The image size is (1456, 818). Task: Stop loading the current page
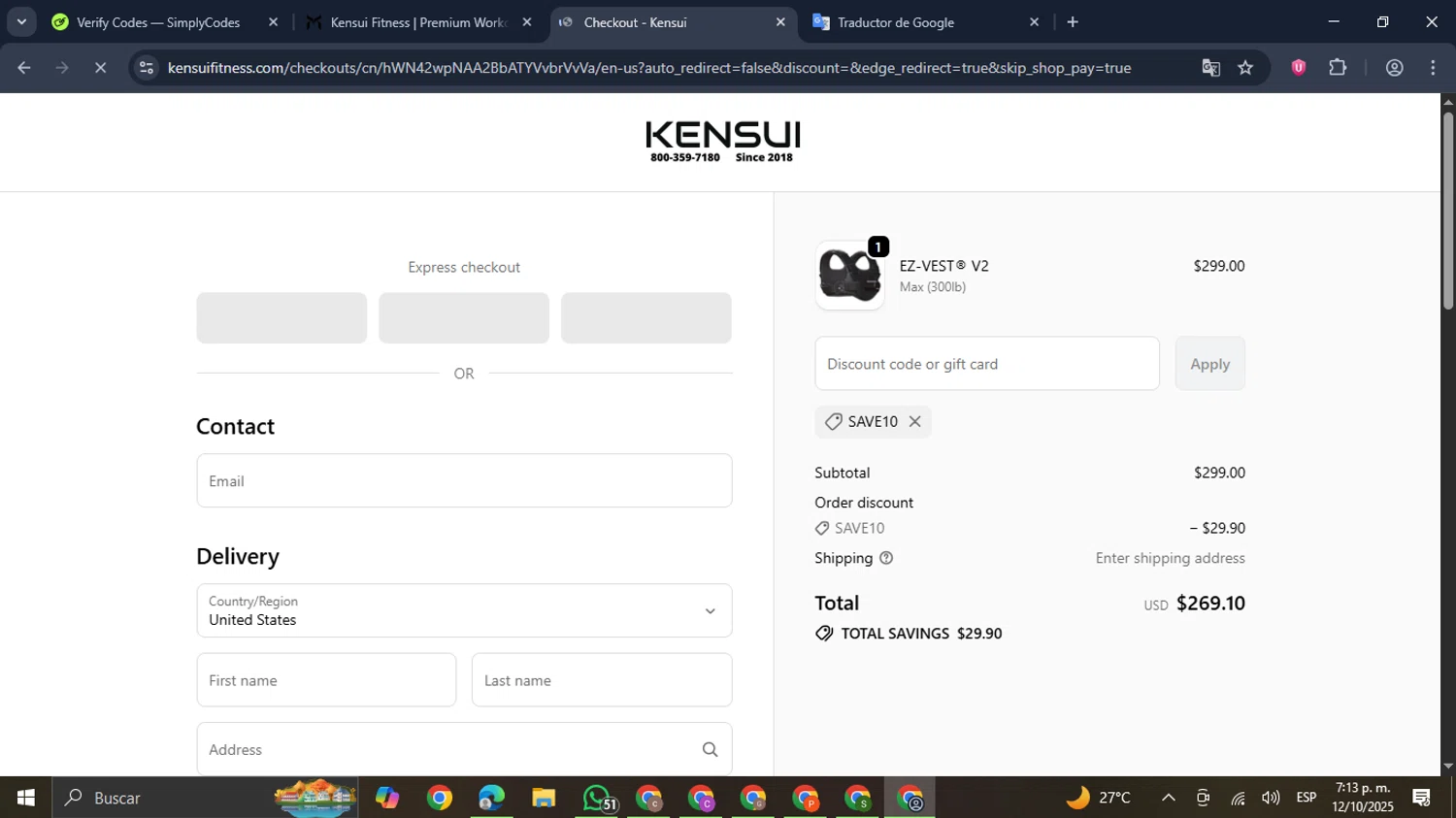click(100, 67)
